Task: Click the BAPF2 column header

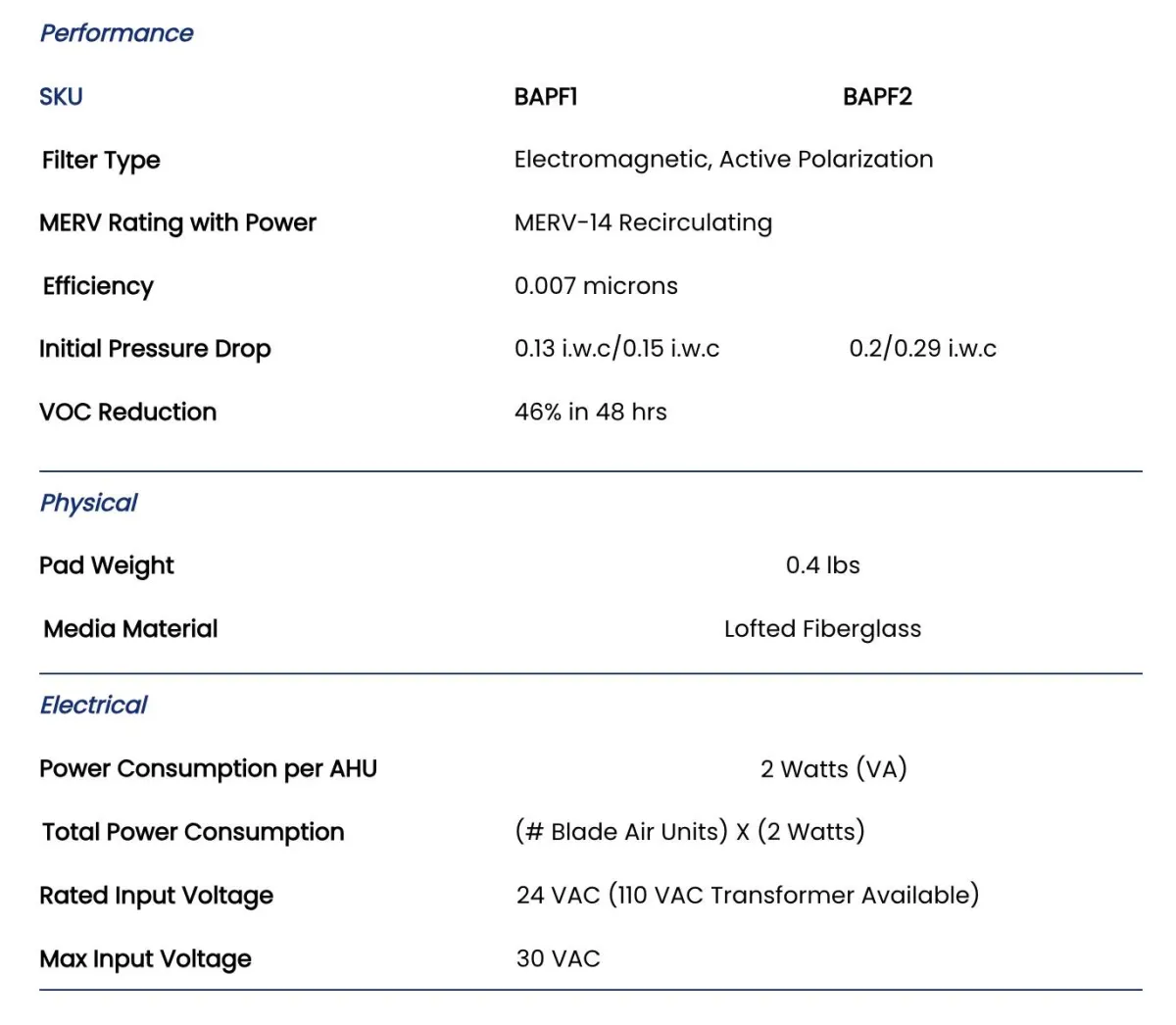Action: [877, 97]
